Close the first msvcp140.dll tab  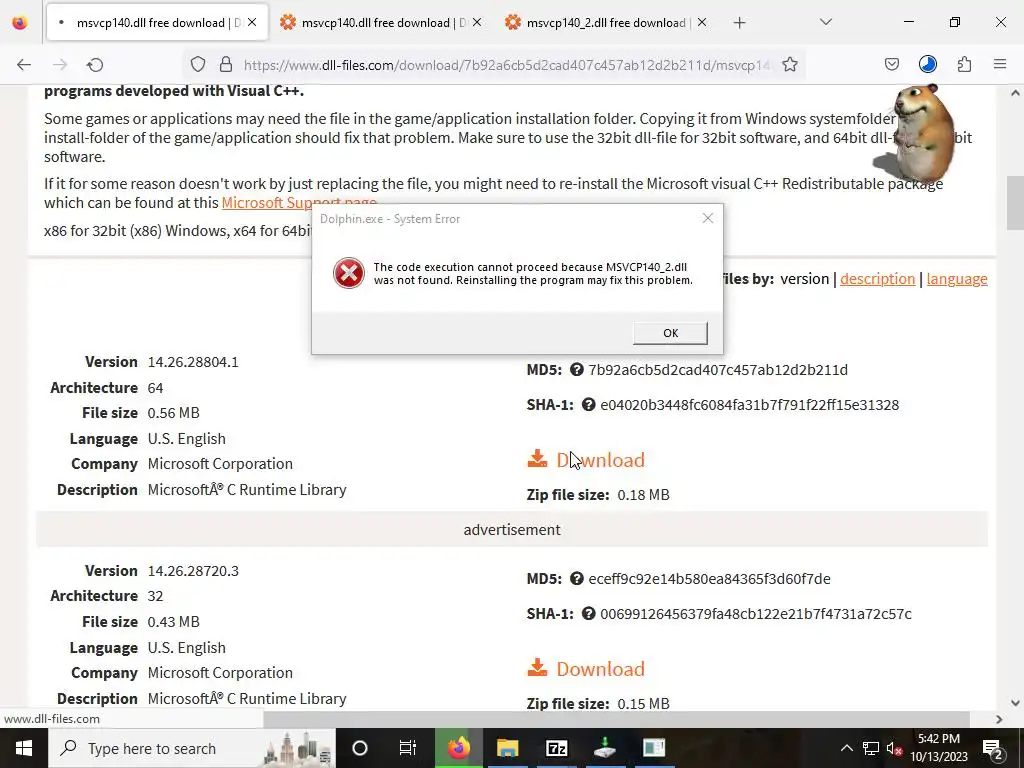[252, 22]
